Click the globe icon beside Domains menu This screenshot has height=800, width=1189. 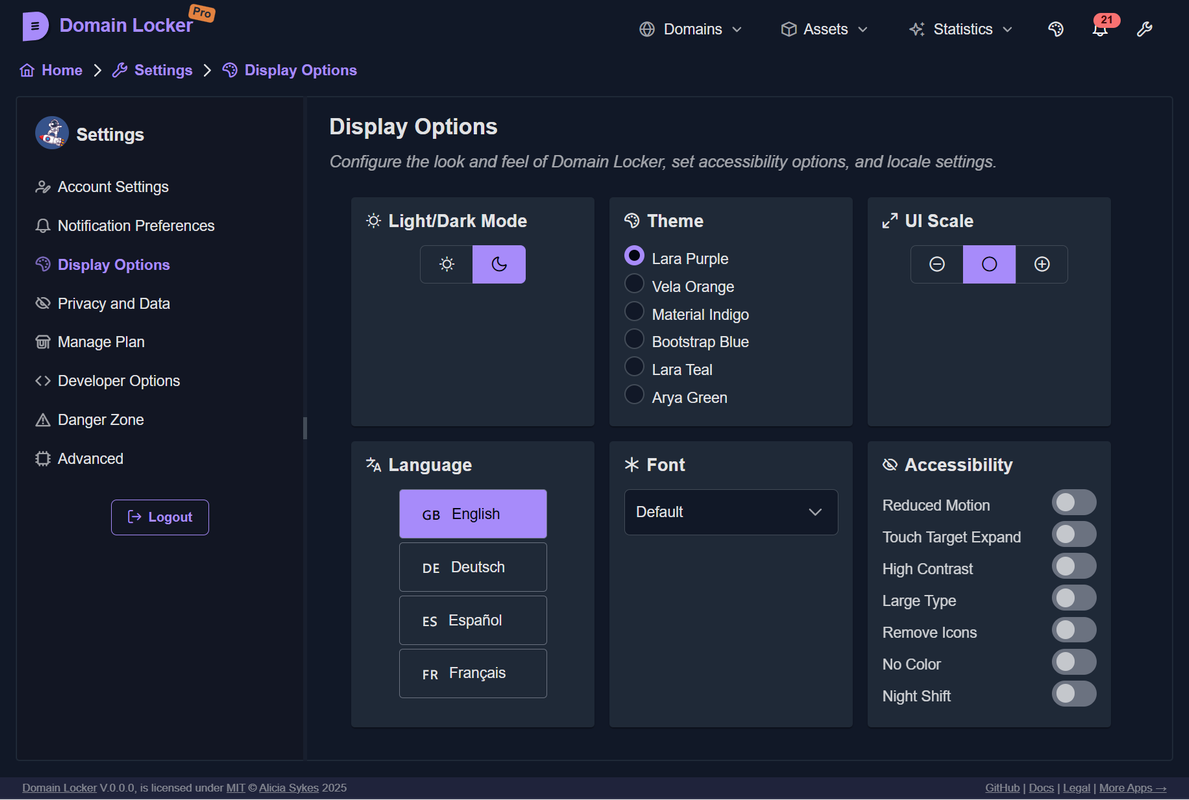click(x=647, y=29)
